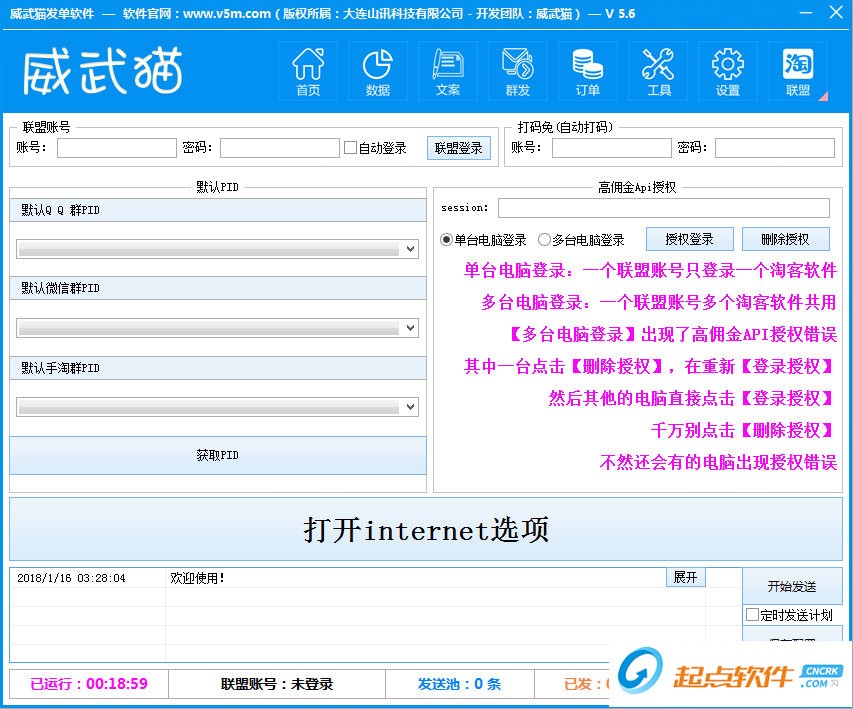Select the 群发 mass-send icon
853x709 pixels.
coord(517,70)
